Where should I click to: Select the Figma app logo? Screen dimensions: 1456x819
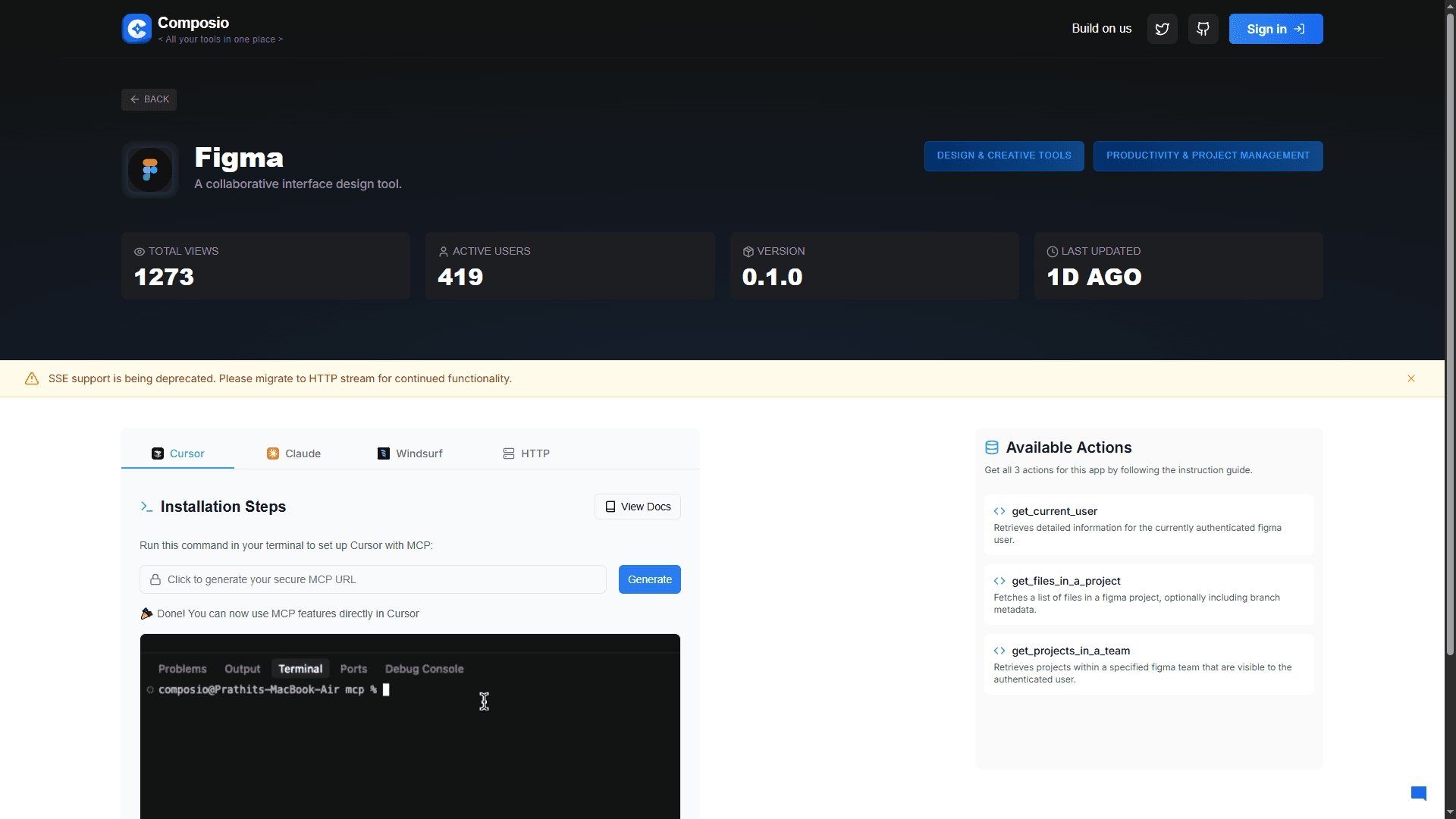pos(149,169)
